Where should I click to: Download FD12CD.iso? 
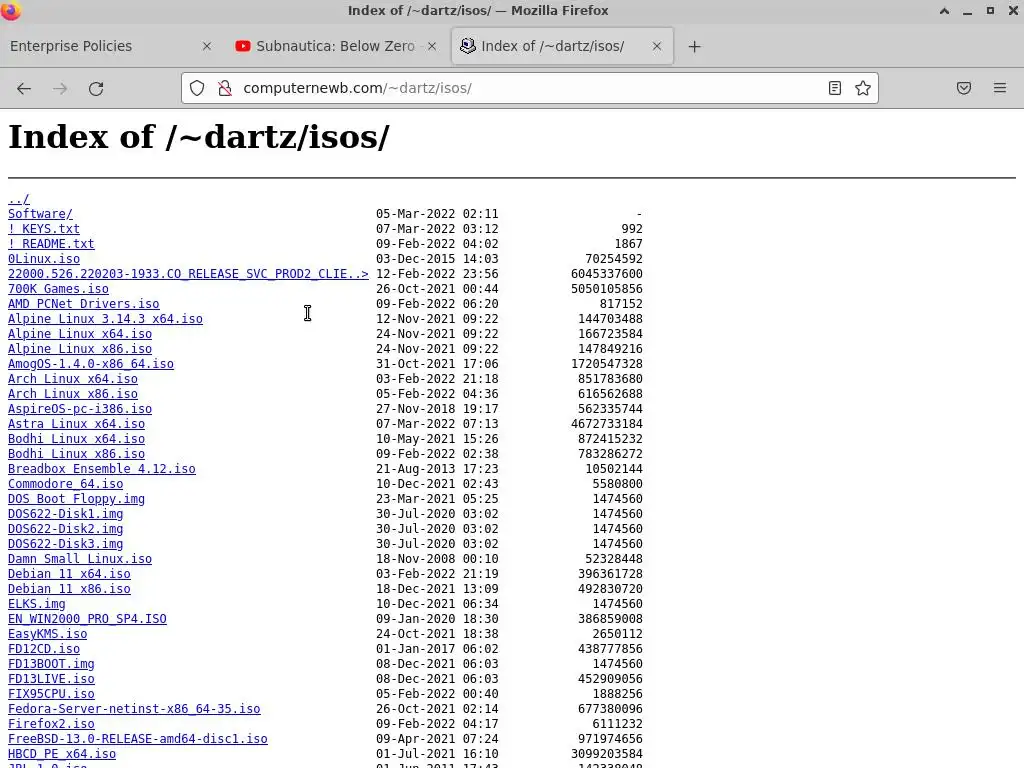(x=44, y=650)
